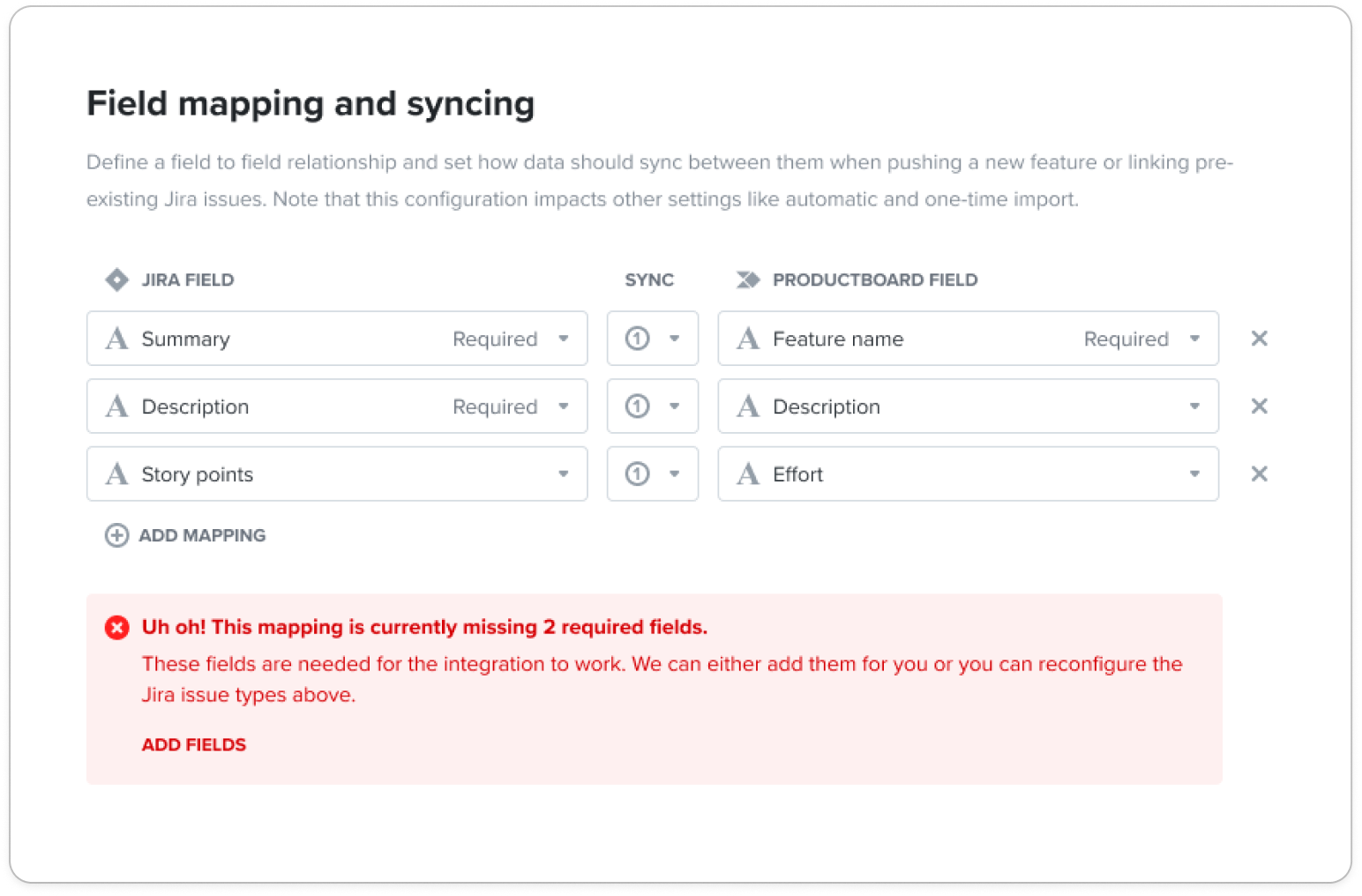
Task: Expand the Productboard Description field dropdown arrow
Action: (x=1194, y=407)
